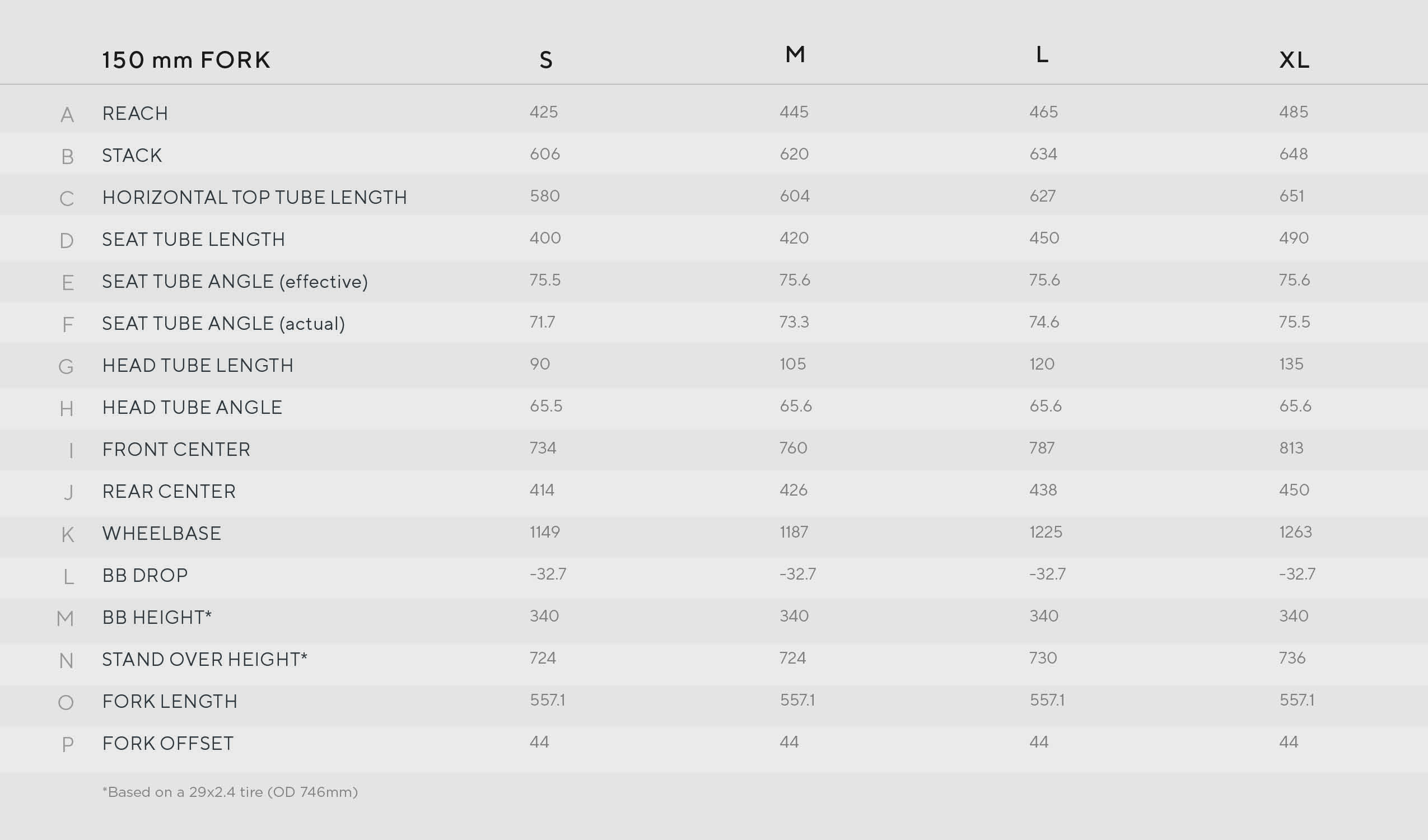Click the STAND OVER HEIGHT* row label
Viewport: 1428px width, 840px height.
click(x=204, y=659)
